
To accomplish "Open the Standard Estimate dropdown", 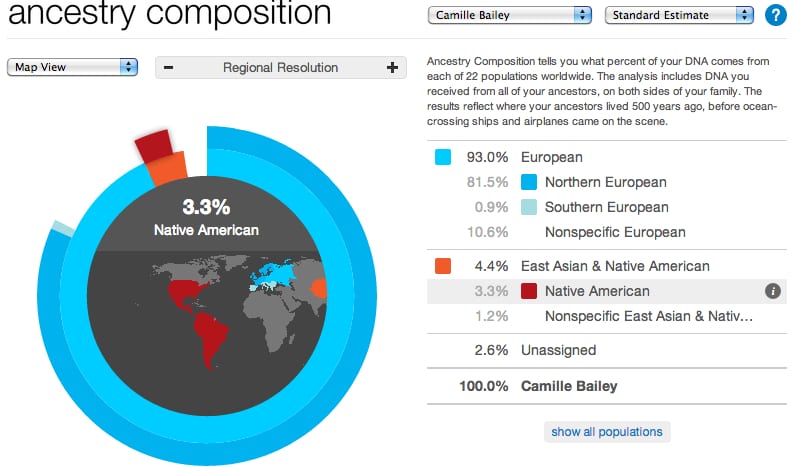I will (679, 15).
